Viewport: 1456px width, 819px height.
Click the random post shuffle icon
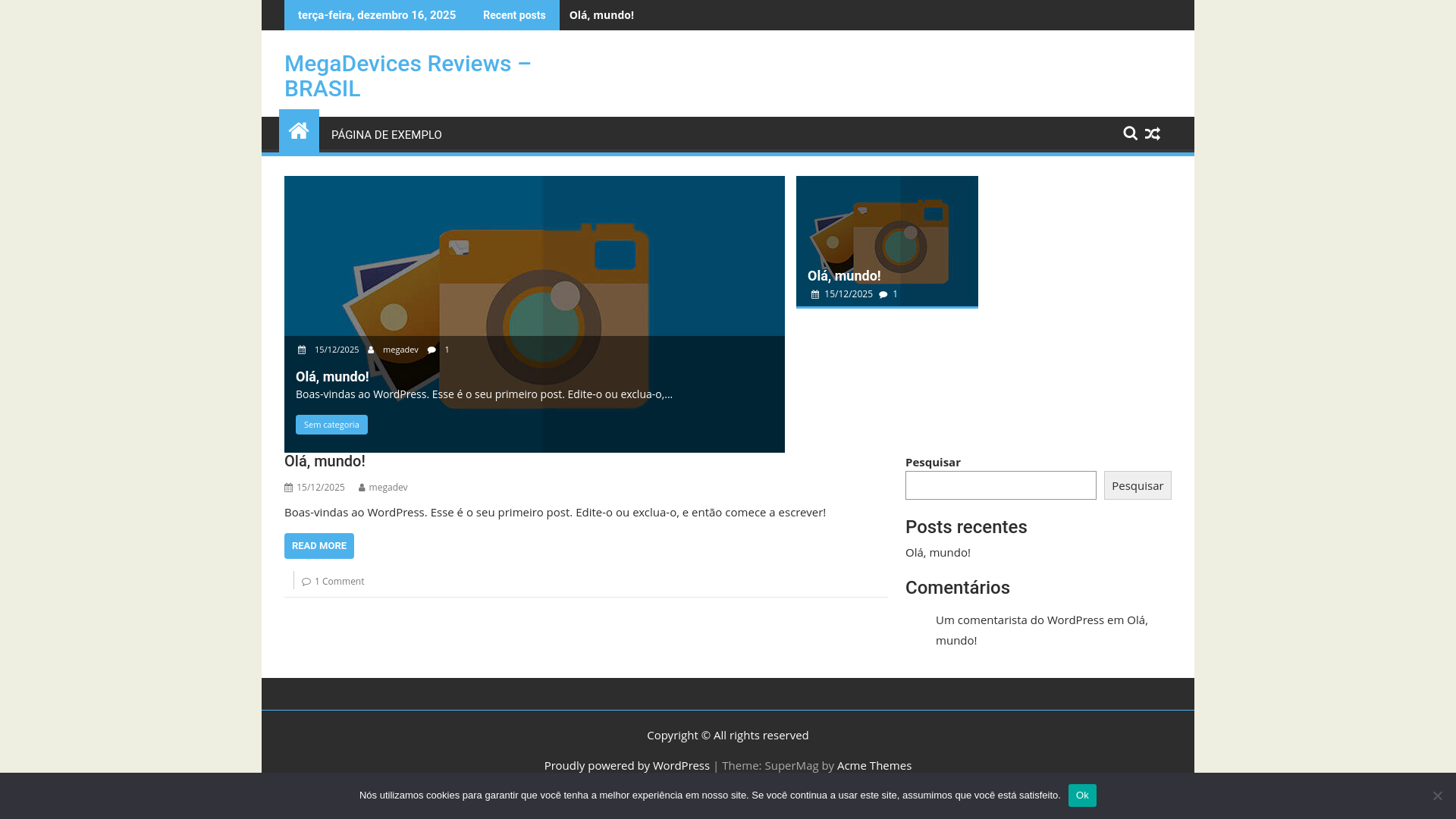point(1153,134)
